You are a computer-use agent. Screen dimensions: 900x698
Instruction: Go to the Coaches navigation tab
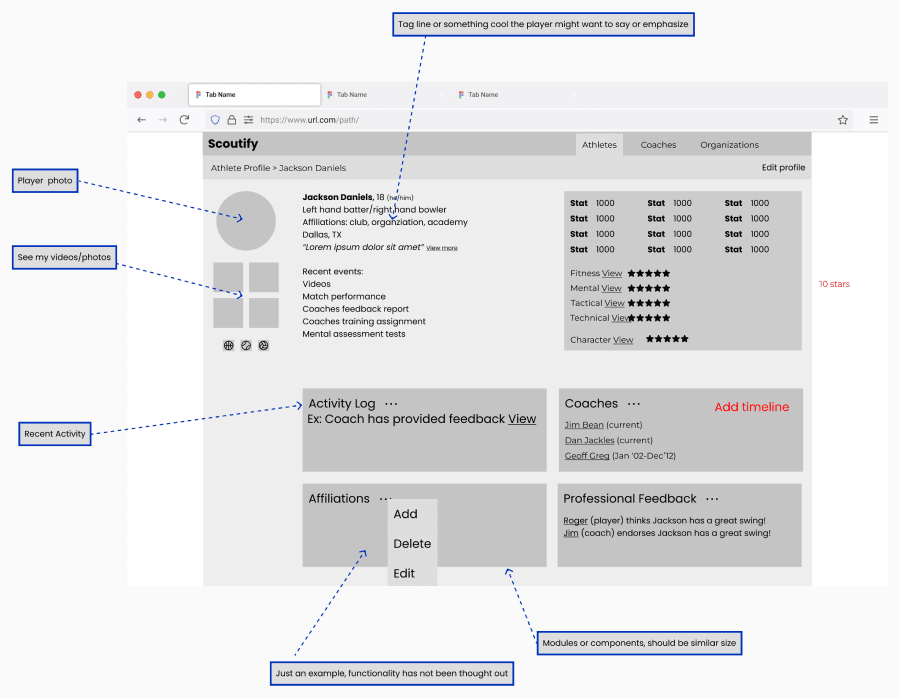pos(658,145)
